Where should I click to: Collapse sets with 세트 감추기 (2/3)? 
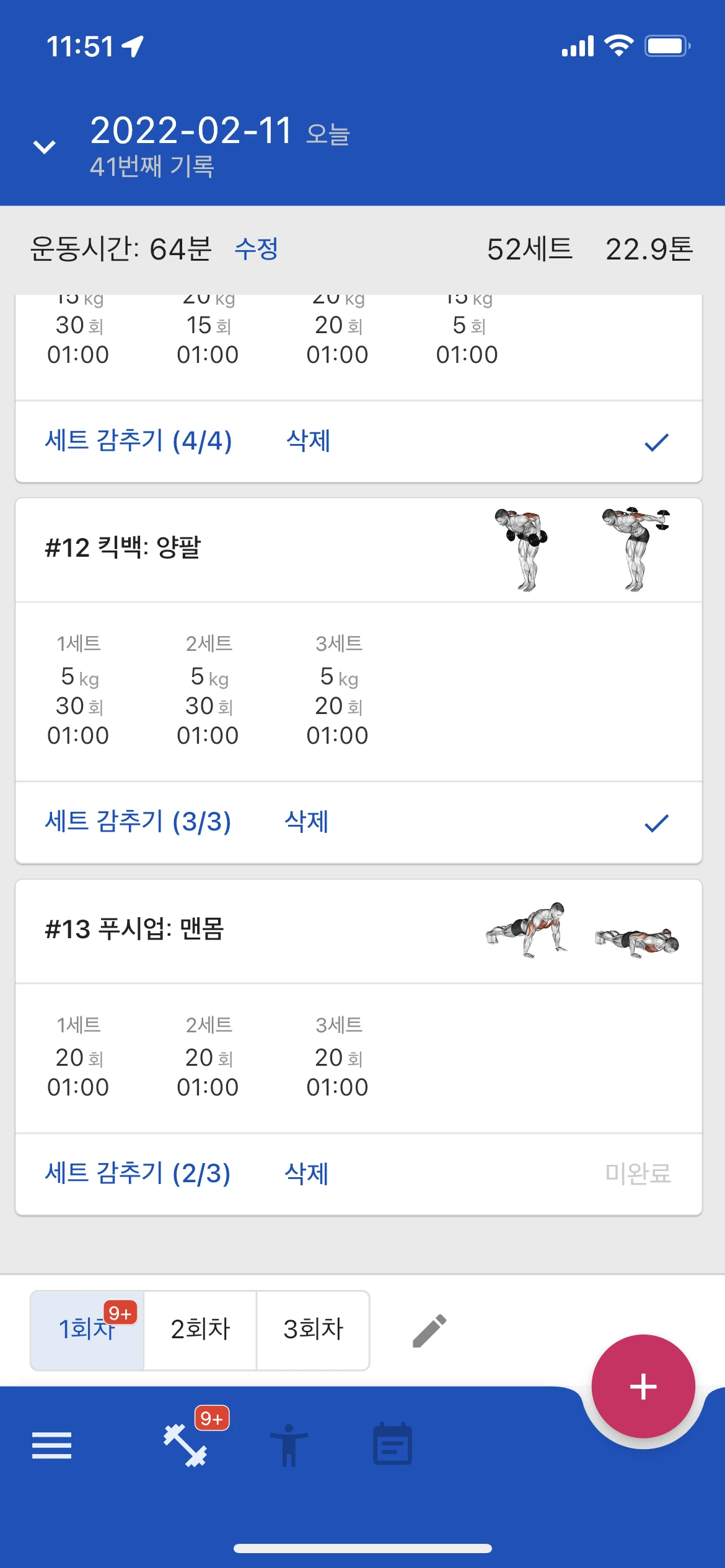(138, 1174)
